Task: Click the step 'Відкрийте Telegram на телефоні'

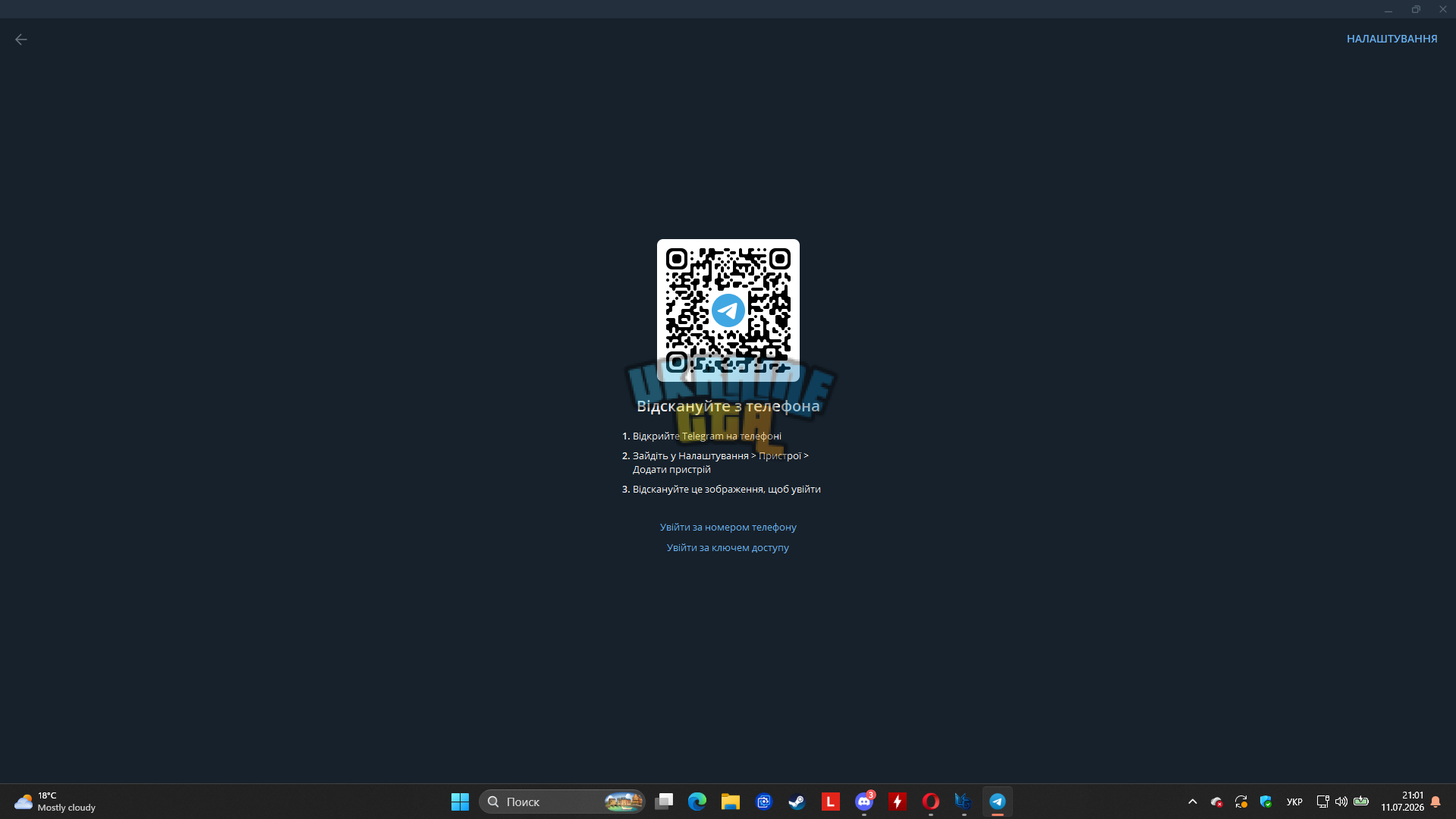Action: (706, 436)
